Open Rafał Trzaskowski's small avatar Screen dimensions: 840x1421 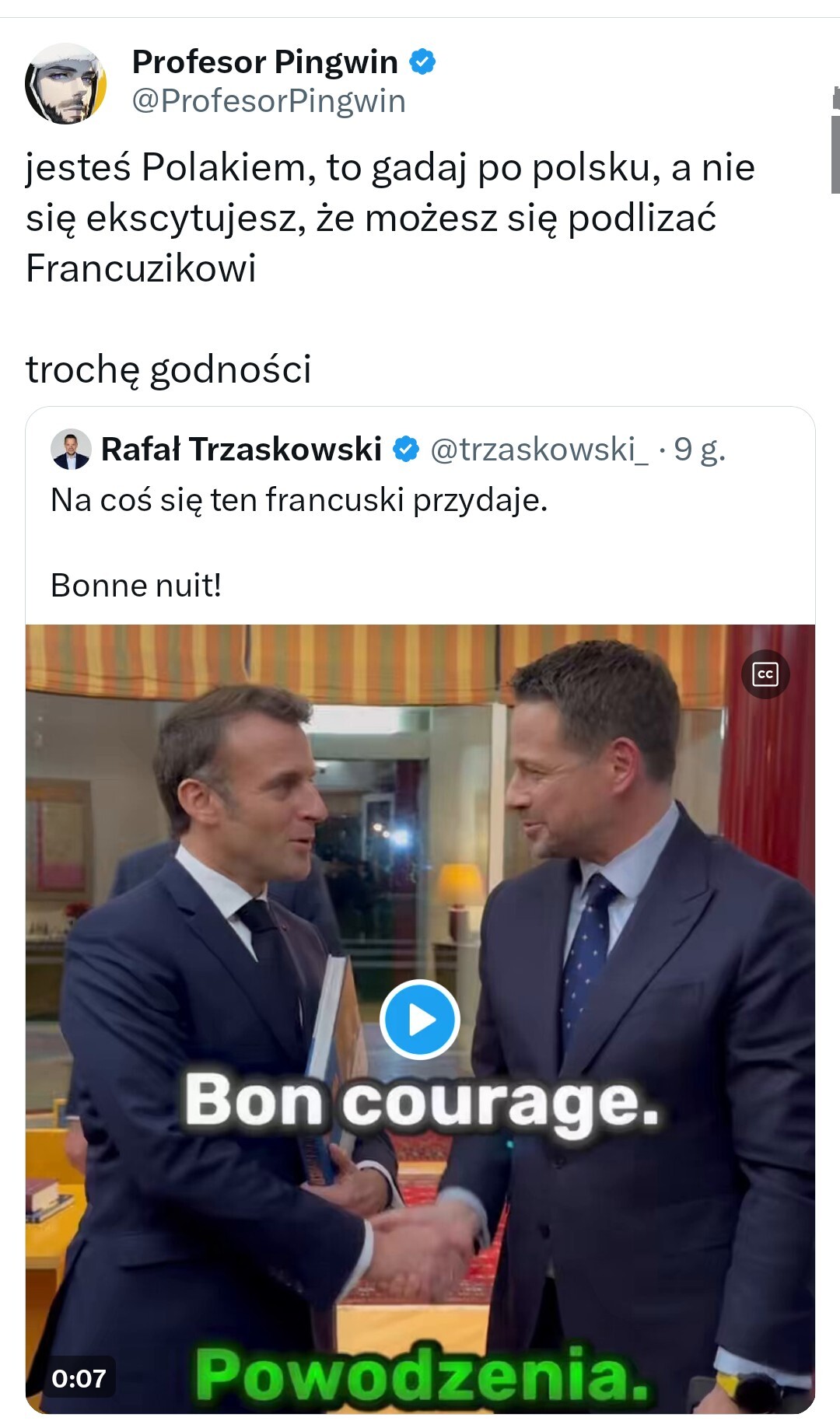tap(71, 450)
